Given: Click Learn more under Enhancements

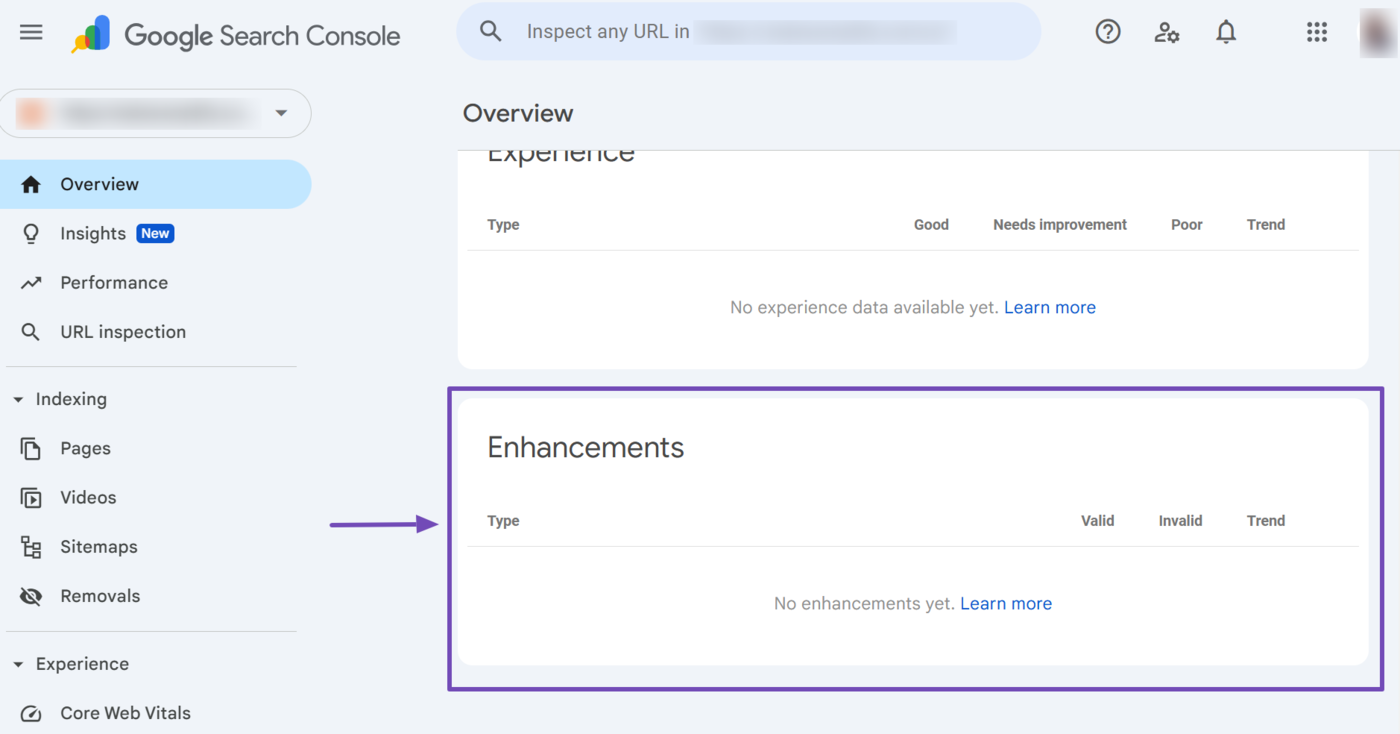Looking at the screenshot, I should (x=1005, y=604).
